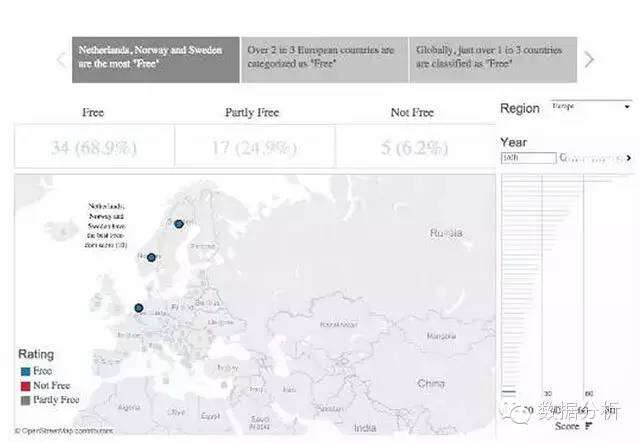Click the Algeria label on map

129,407
